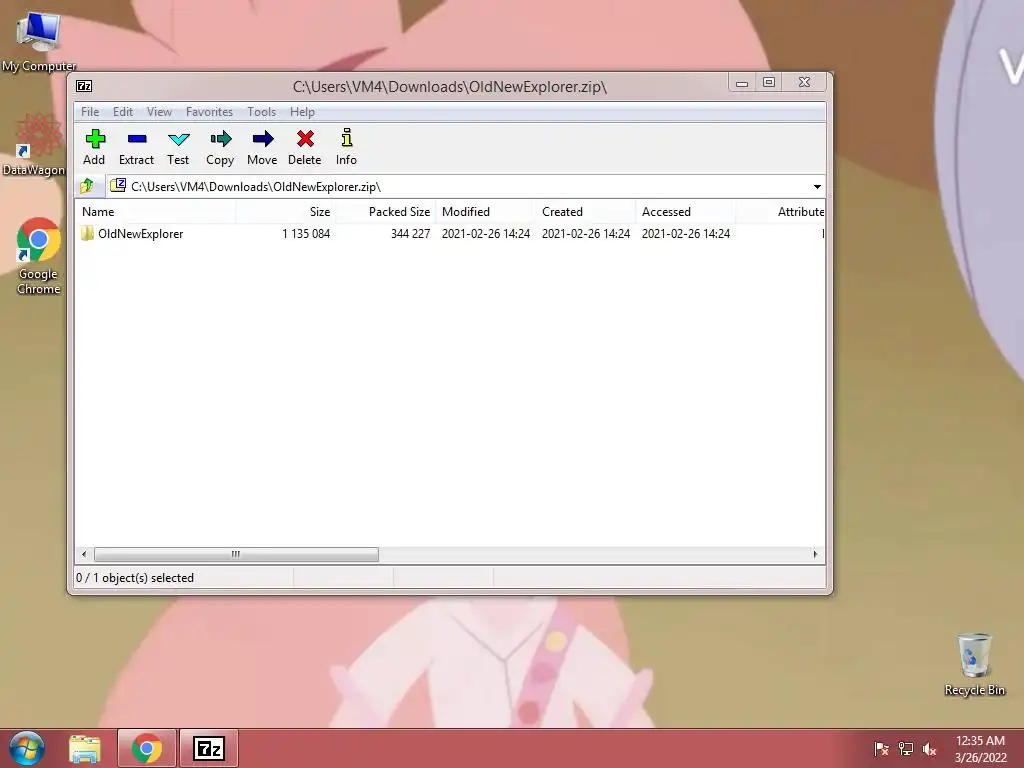Go up one folder level icon
This screenshot has width=1024, height=768.
pos(88,187)
